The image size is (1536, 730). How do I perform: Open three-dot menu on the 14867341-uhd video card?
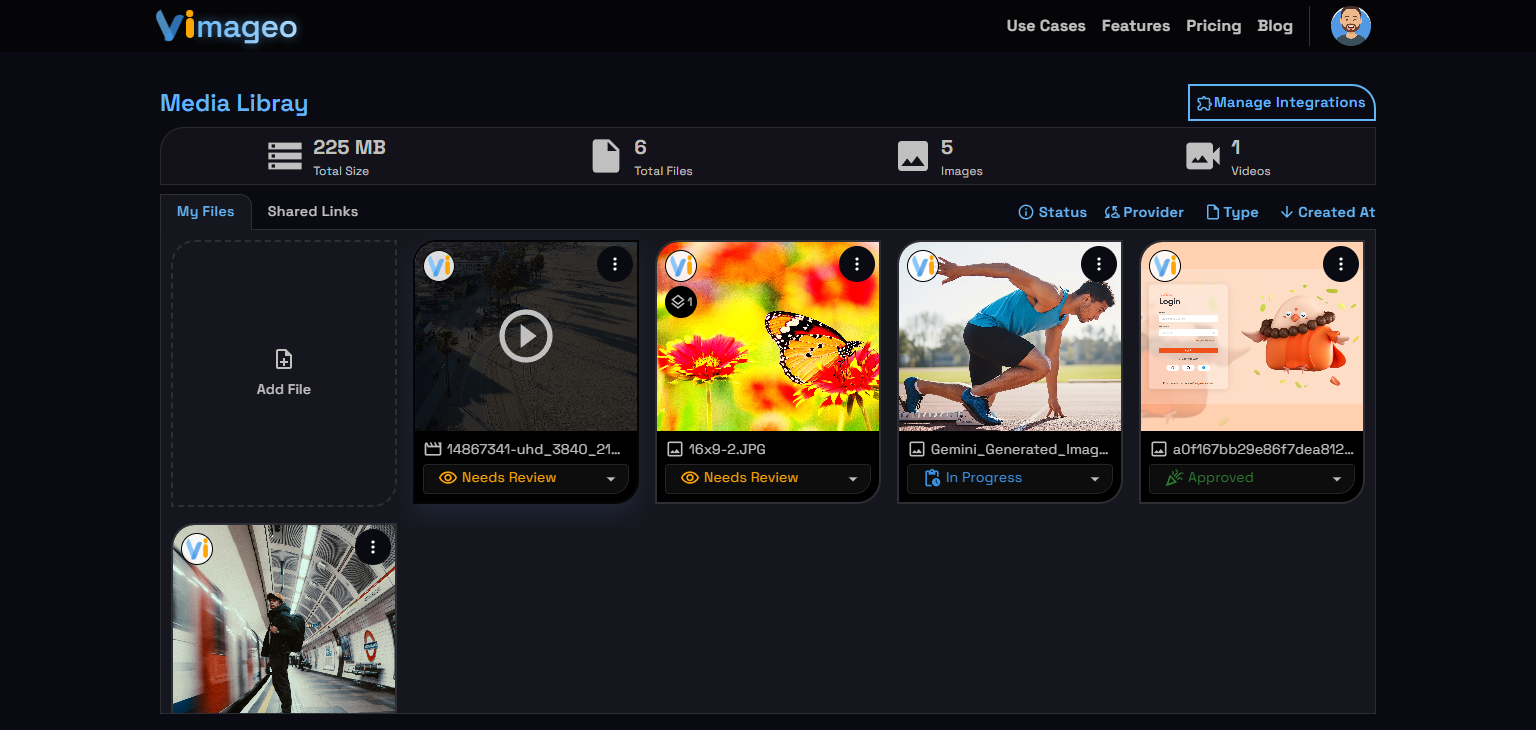(615, 264)
